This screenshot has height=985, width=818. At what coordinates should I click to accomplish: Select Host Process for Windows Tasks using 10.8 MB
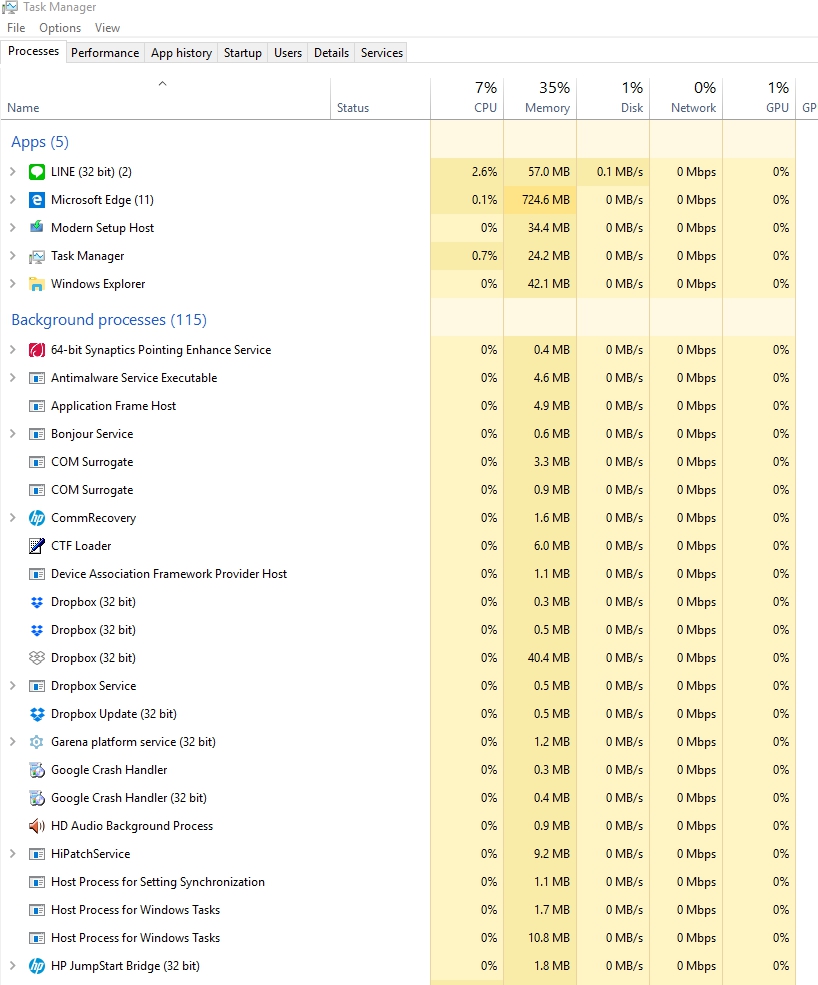[409, 938]
